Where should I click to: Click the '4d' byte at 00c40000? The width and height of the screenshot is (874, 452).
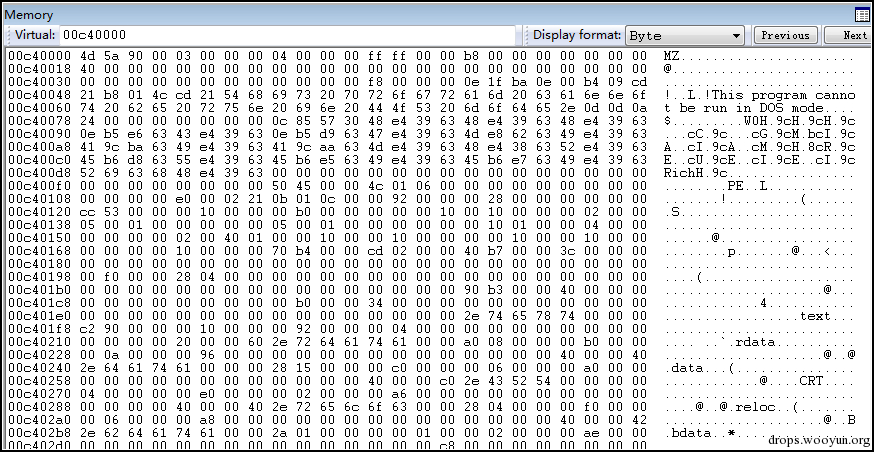point(88,56)
